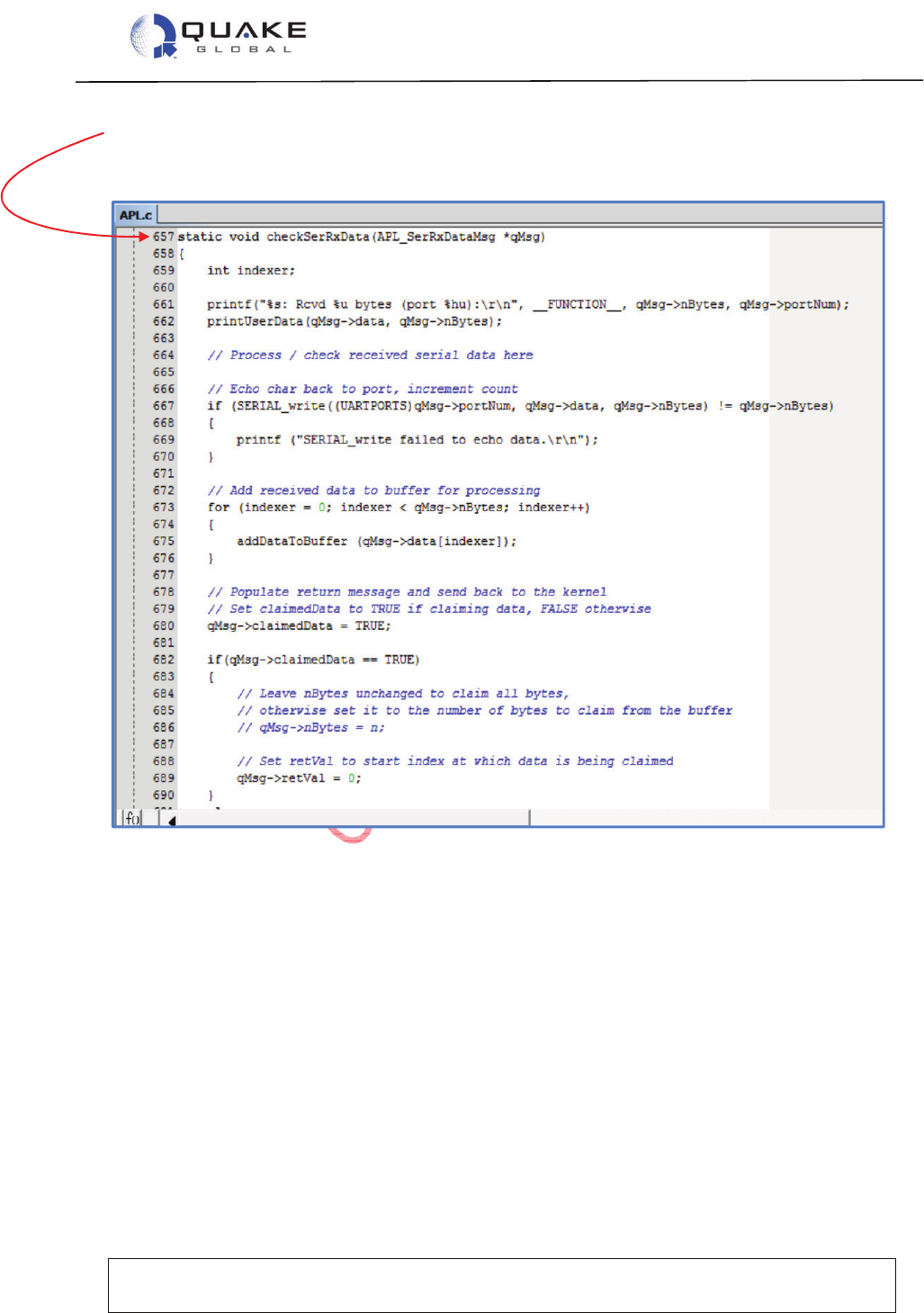Click line number 680
The image size is (924, 1313).
click(x=163, y=626)
